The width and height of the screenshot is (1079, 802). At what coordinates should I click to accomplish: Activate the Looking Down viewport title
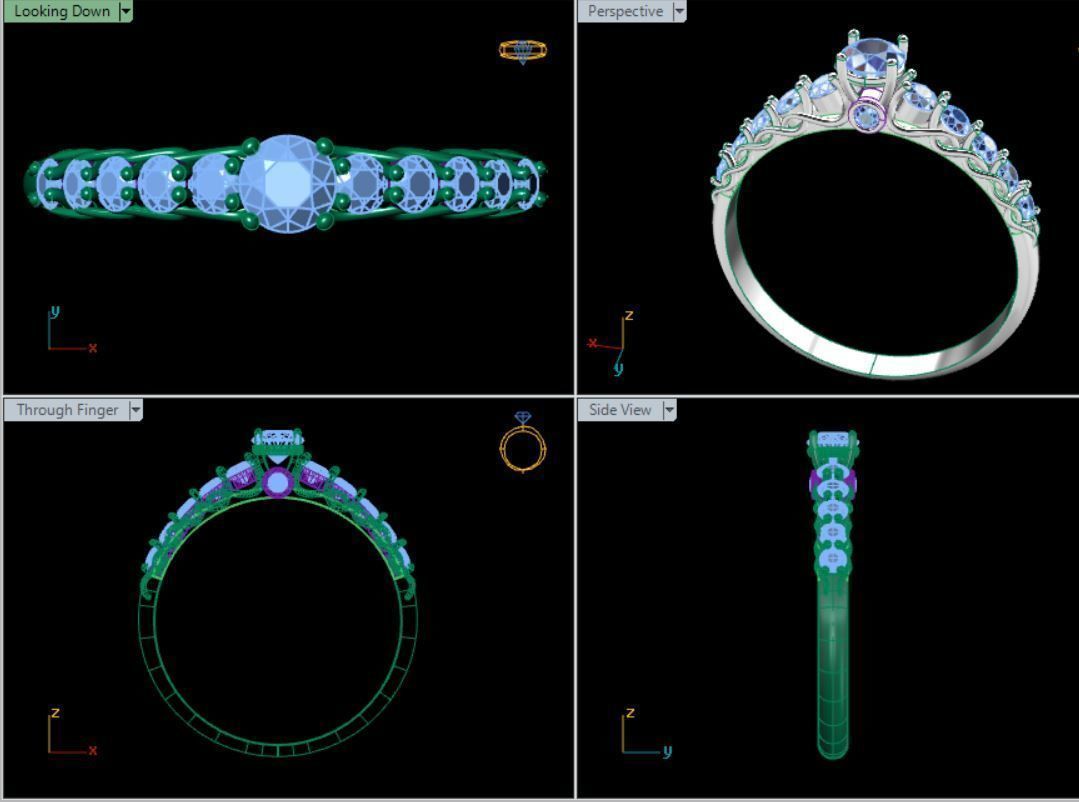coord(62,11)
